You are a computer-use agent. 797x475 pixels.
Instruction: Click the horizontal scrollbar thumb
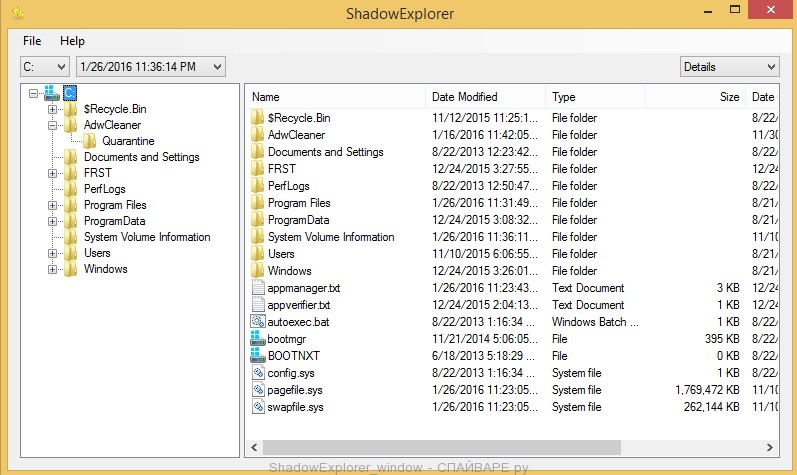coord(441,448)
